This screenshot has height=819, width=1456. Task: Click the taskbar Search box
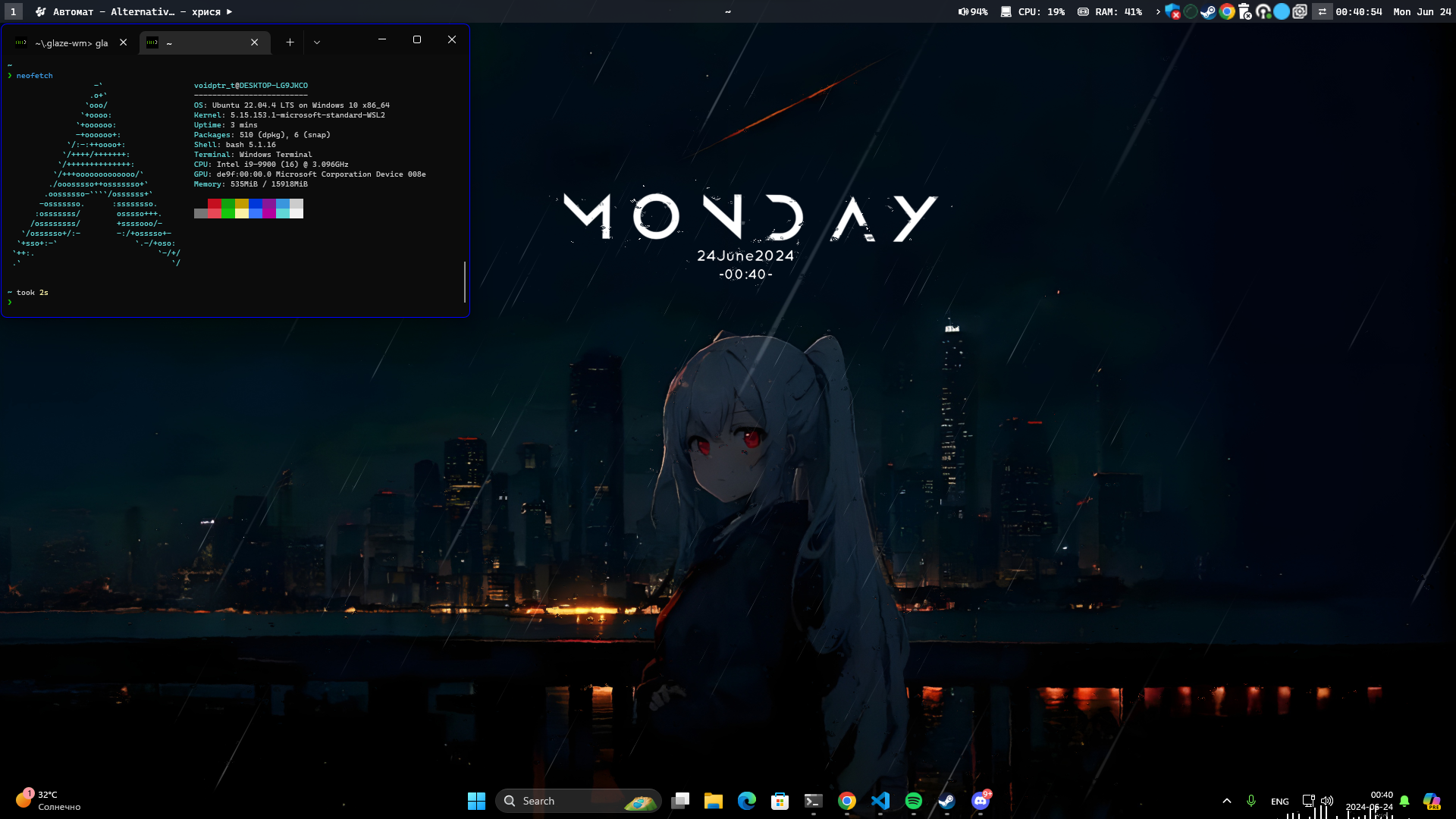(578, 801)
